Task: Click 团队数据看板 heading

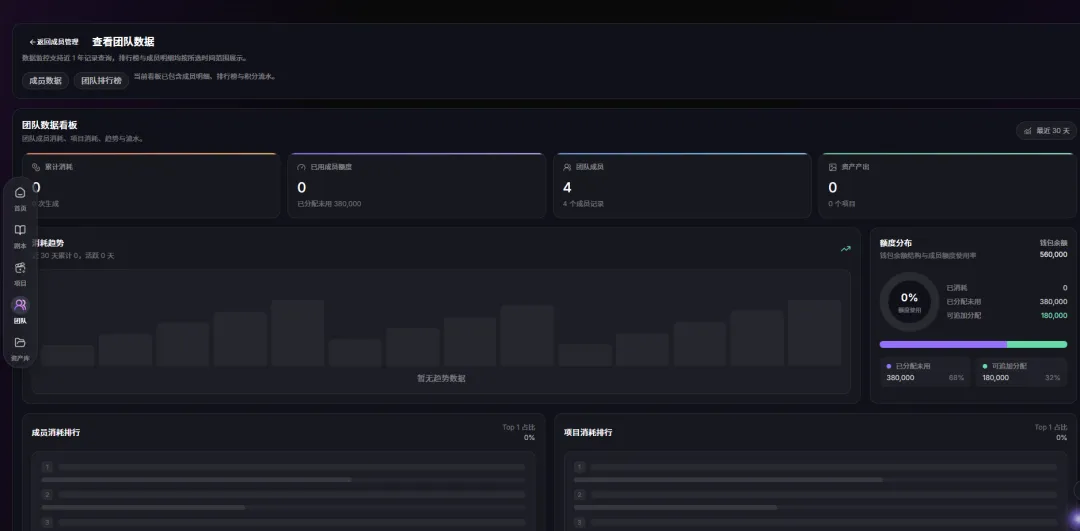Action: [50, 125]
